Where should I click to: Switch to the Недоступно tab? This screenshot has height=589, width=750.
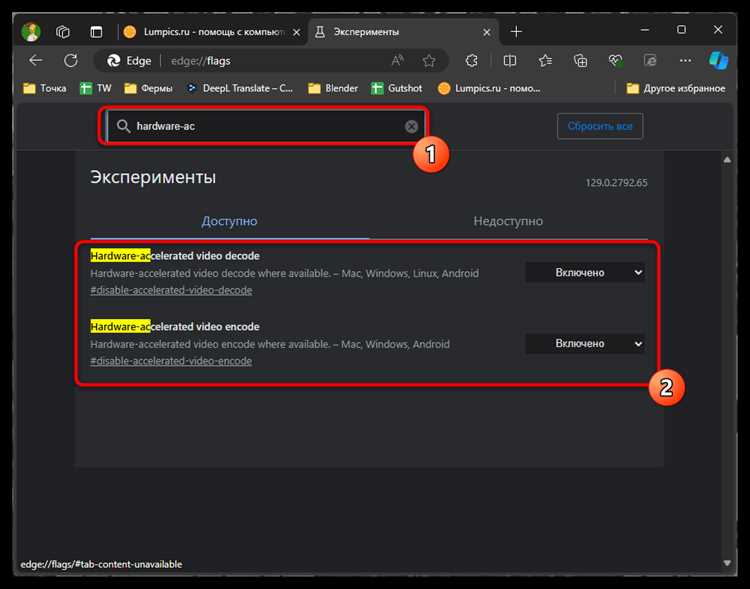pyautogui.click(x=508, y=221)
